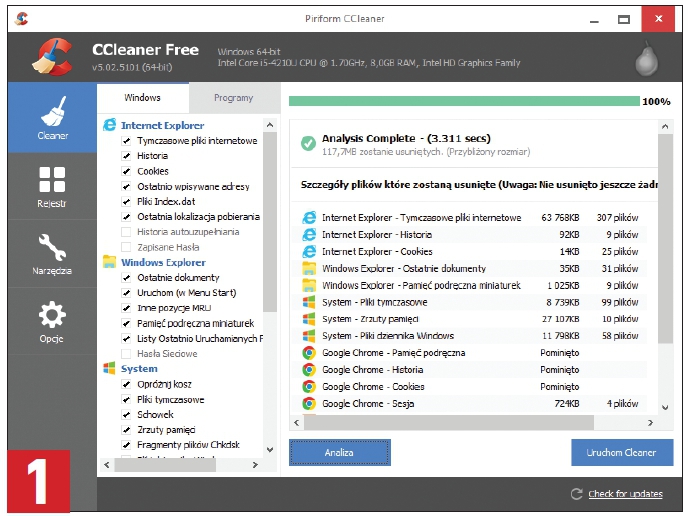
Task: Open the Narzędzia tools section
Action: (52, 254)
